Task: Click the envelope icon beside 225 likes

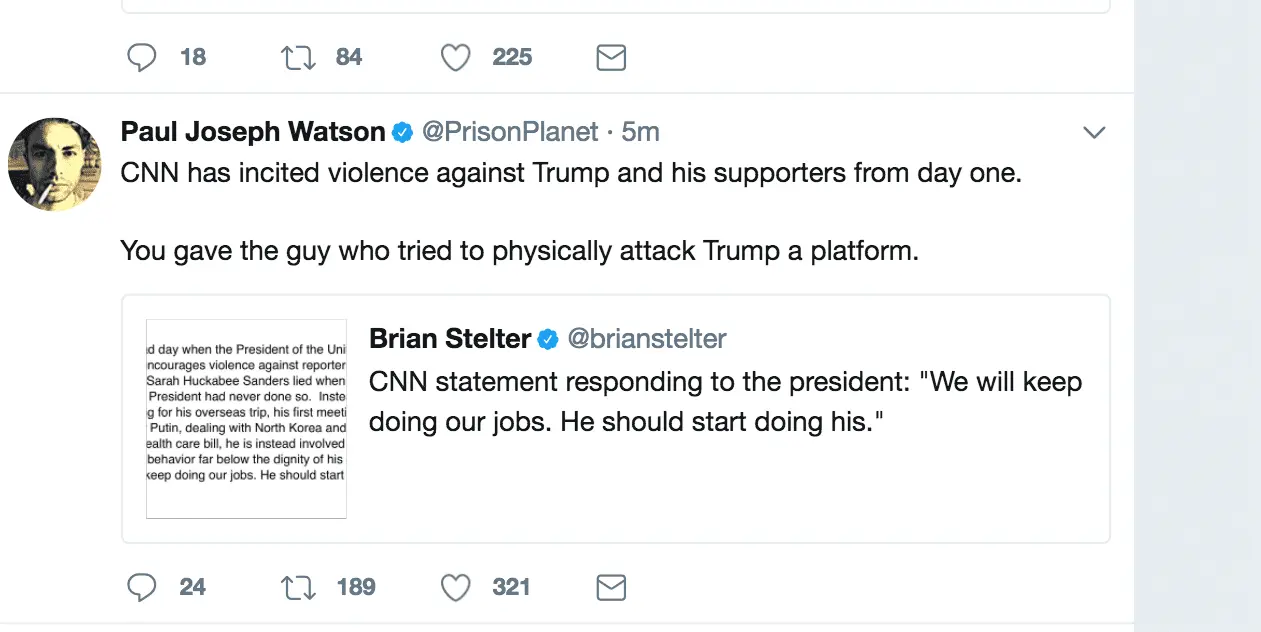Action: click(610, 58)
